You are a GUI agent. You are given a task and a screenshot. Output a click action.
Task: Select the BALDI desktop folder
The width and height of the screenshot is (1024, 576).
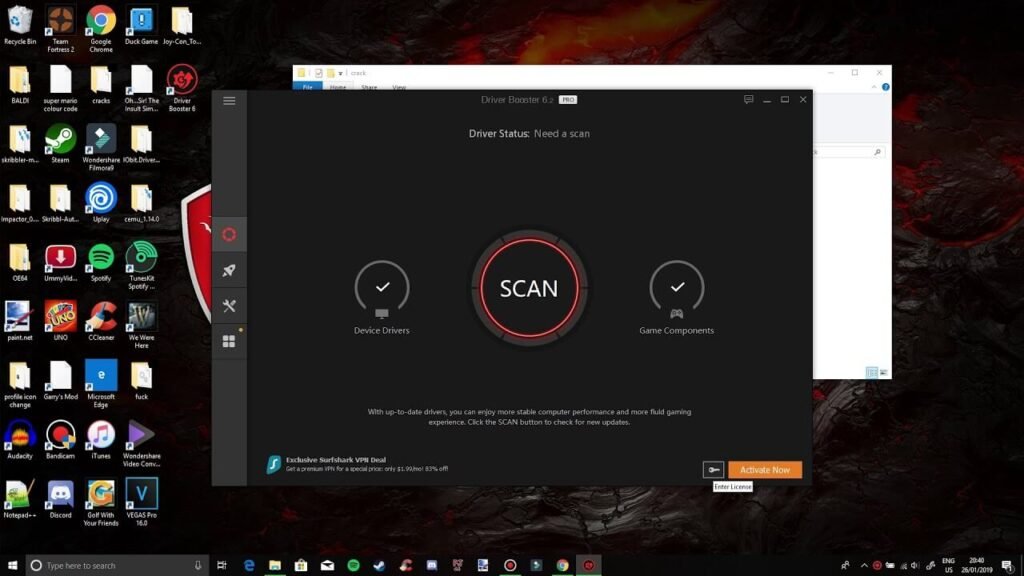tap(20, 85)
